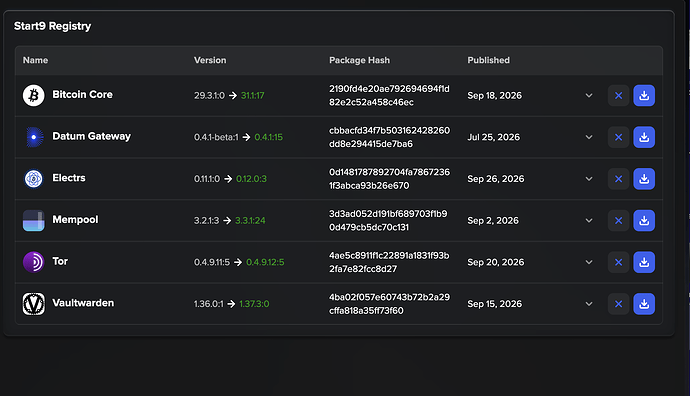Click new version 0.12.0:3 for Electrs
Screen dimensions: 690x396
pos(251,179)
